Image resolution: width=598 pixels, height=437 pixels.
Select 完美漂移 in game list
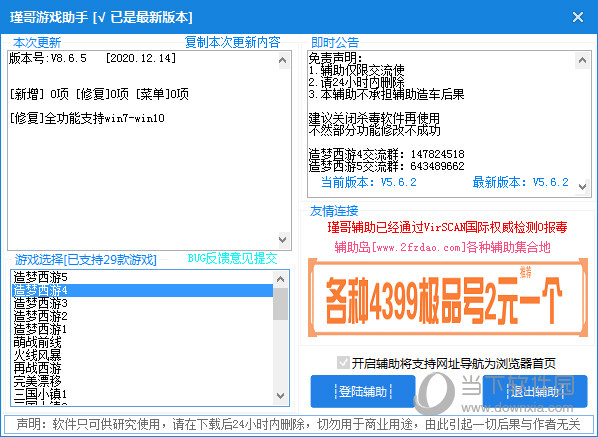click(x=142, y=381)
